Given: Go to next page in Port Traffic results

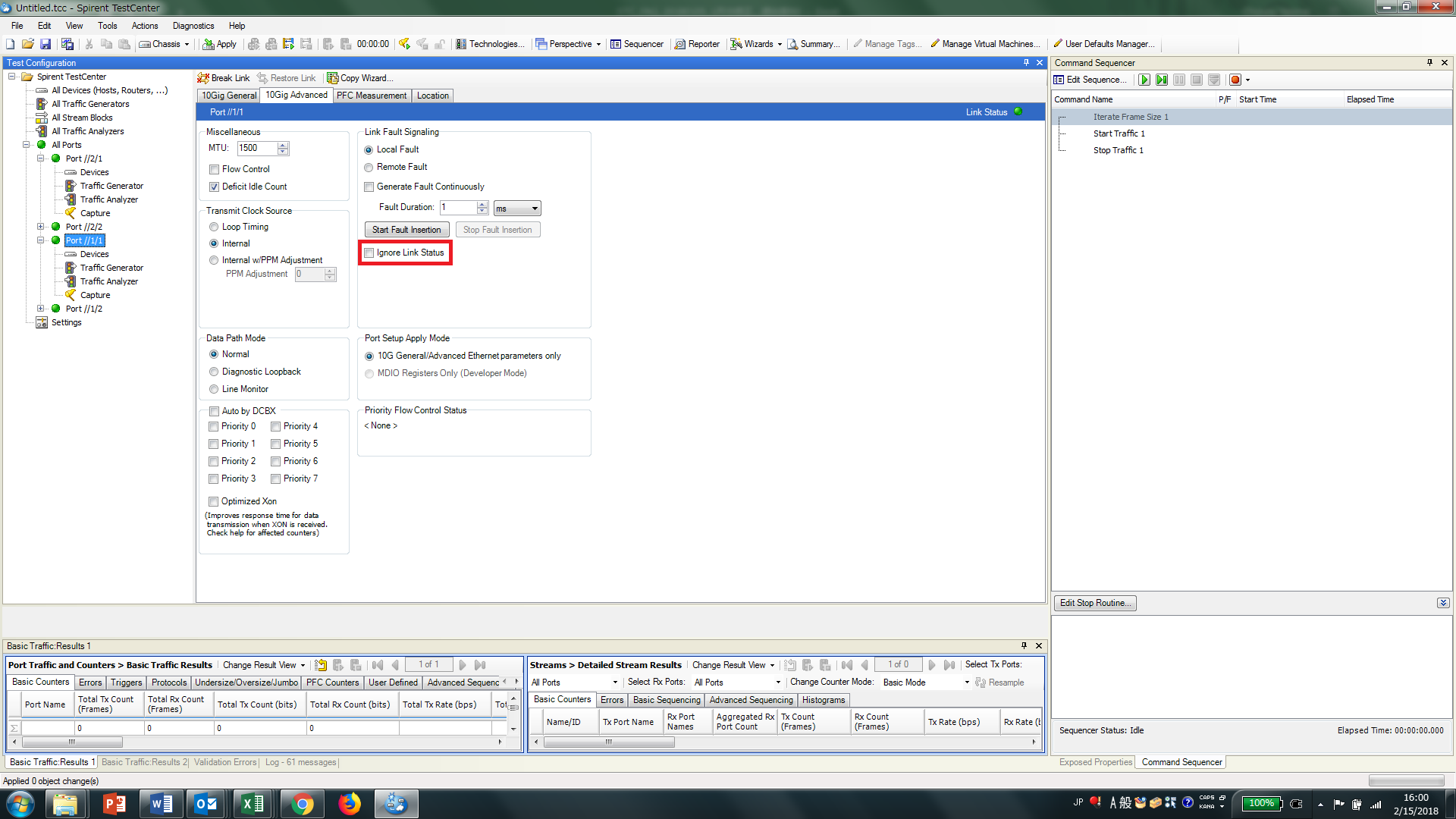Looking at the screenshot, I should (463, 665).
